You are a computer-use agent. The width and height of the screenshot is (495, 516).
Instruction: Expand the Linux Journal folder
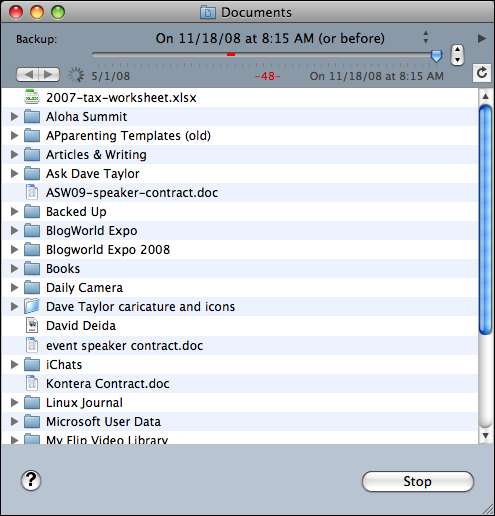(14, 402)
